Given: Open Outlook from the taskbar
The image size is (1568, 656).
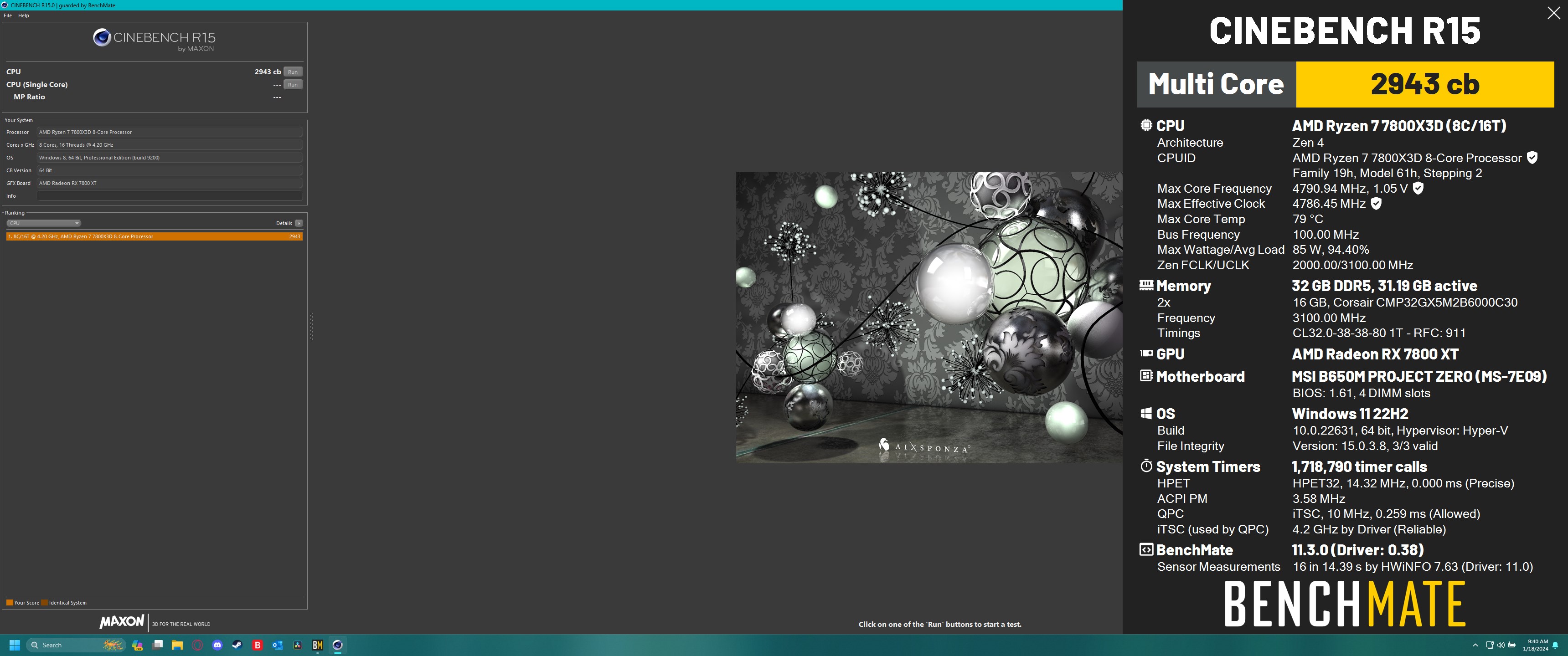Looking at the screenshot, I should (x=278, y=645).
